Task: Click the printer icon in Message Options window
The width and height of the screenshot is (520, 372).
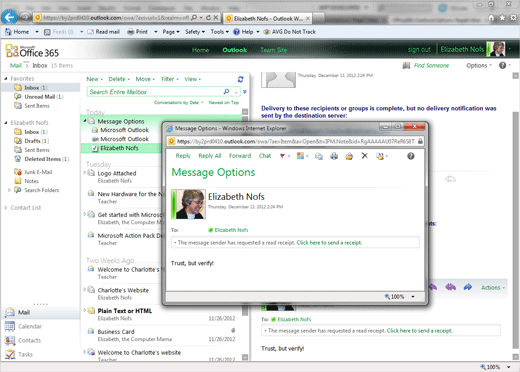Action: coord(334,156)
